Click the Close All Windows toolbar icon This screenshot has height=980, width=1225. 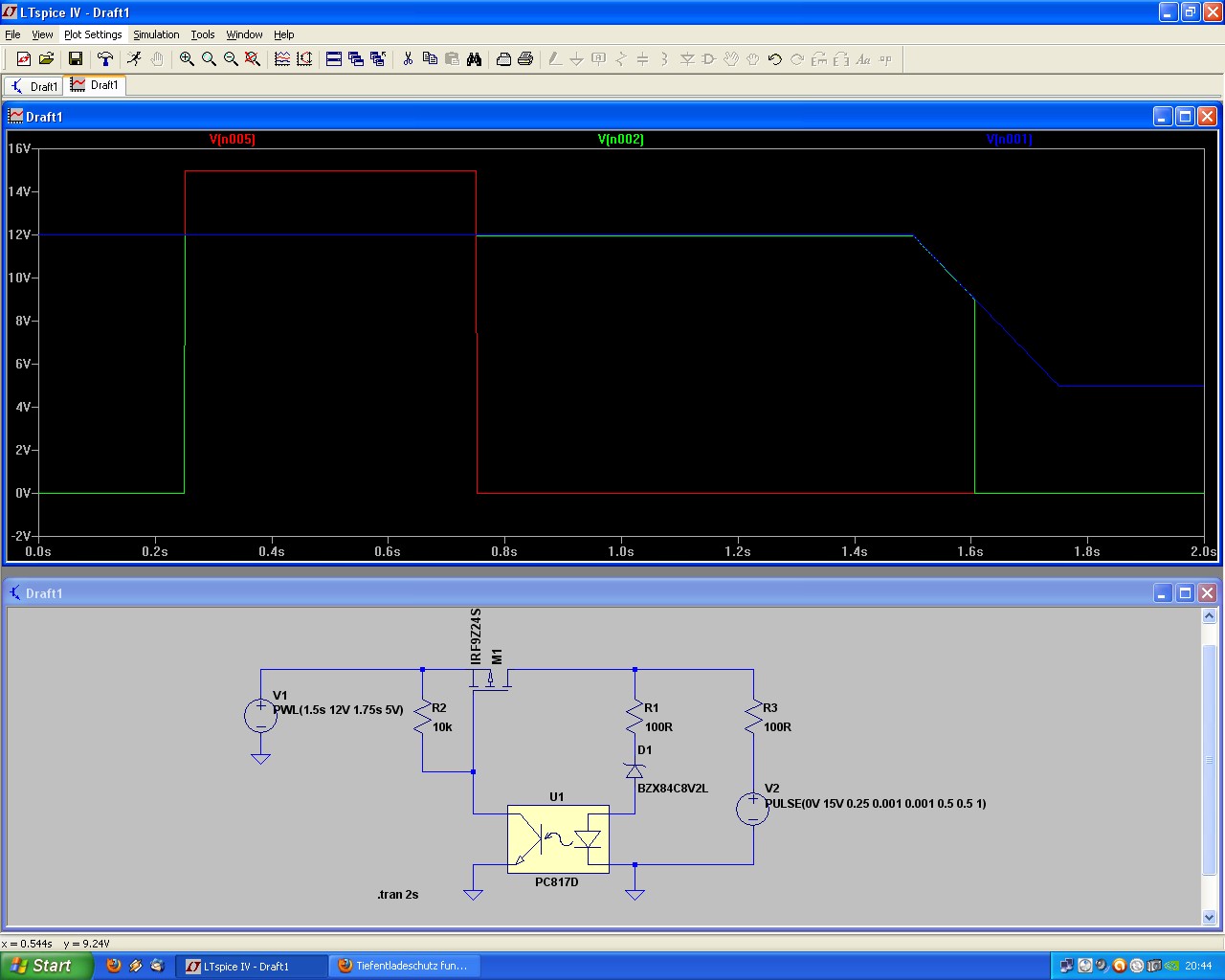(378, 59)
